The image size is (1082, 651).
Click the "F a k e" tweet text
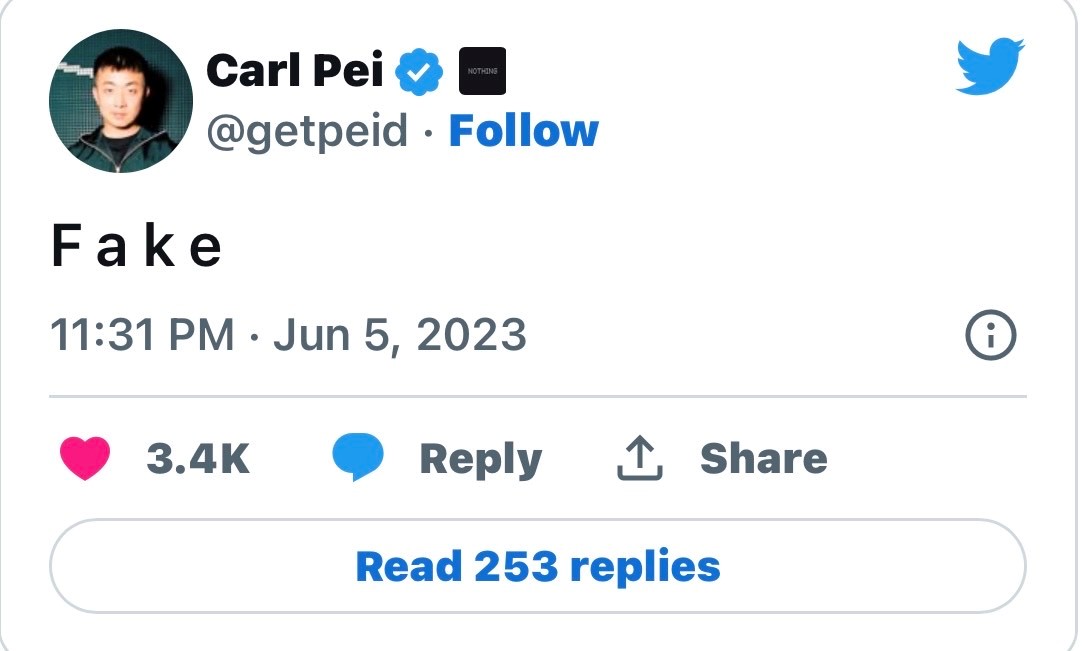point(136,247)
